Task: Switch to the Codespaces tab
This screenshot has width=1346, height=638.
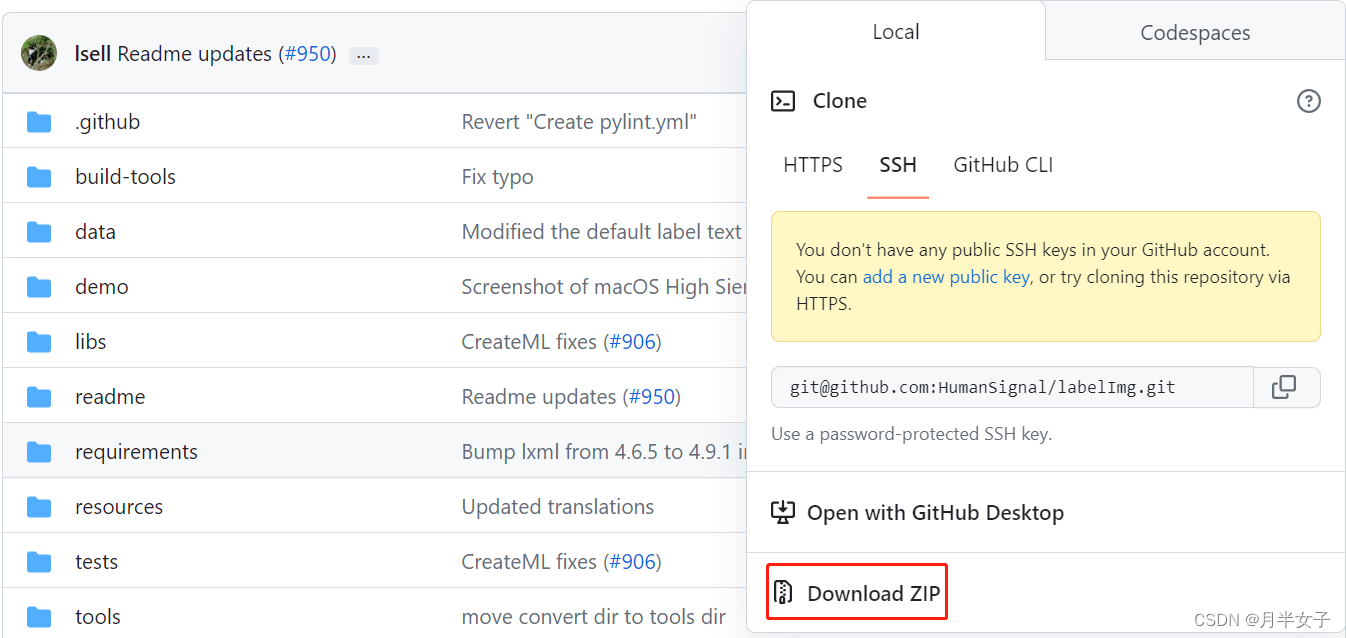Action: pos(1195,33)
